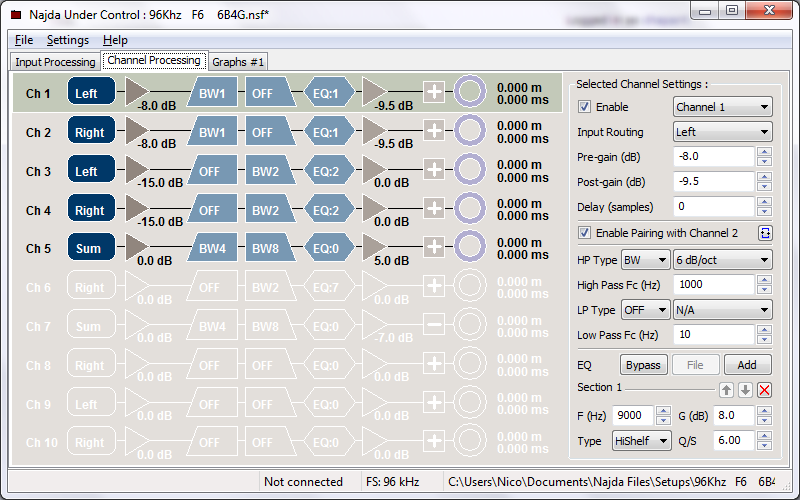
Task: Select Ch 2 BW1 high-pass filter block
Action: coord(212,131)
